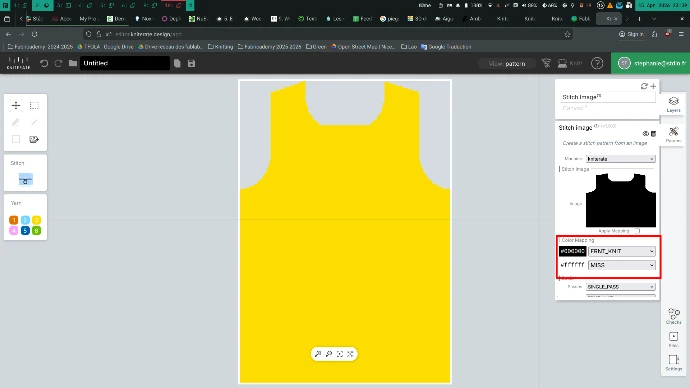Open the Layers side panel icon

coord(673,104)
